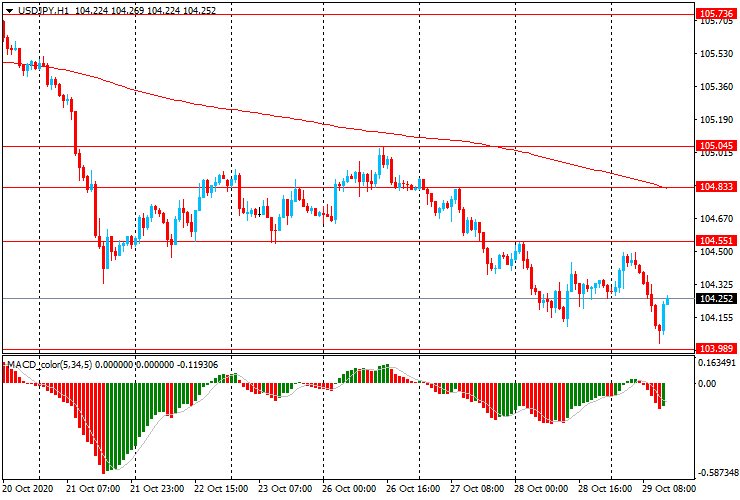Click the black current price tag 104.252
The width and height of the screenshot is (740, 500).
(716, 298)
